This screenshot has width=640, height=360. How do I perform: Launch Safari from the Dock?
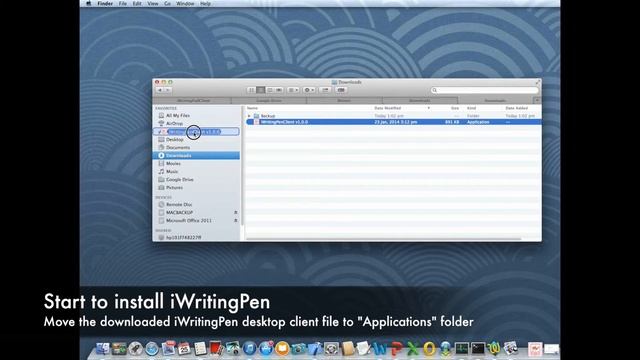point(152,349)
